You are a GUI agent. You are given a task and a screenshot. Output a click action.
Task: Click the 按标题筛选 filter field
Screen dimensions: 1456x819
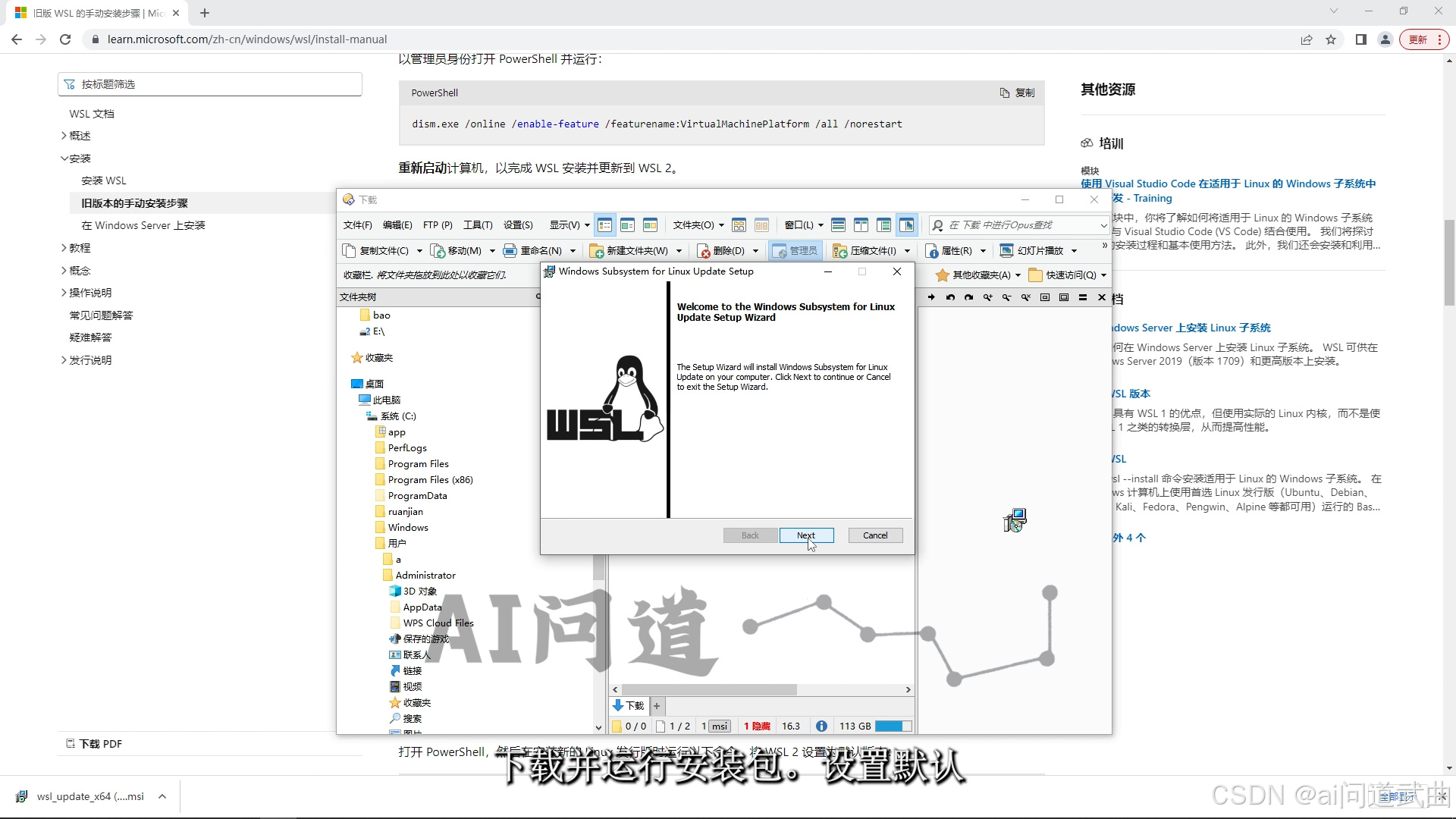click(210, 84)
